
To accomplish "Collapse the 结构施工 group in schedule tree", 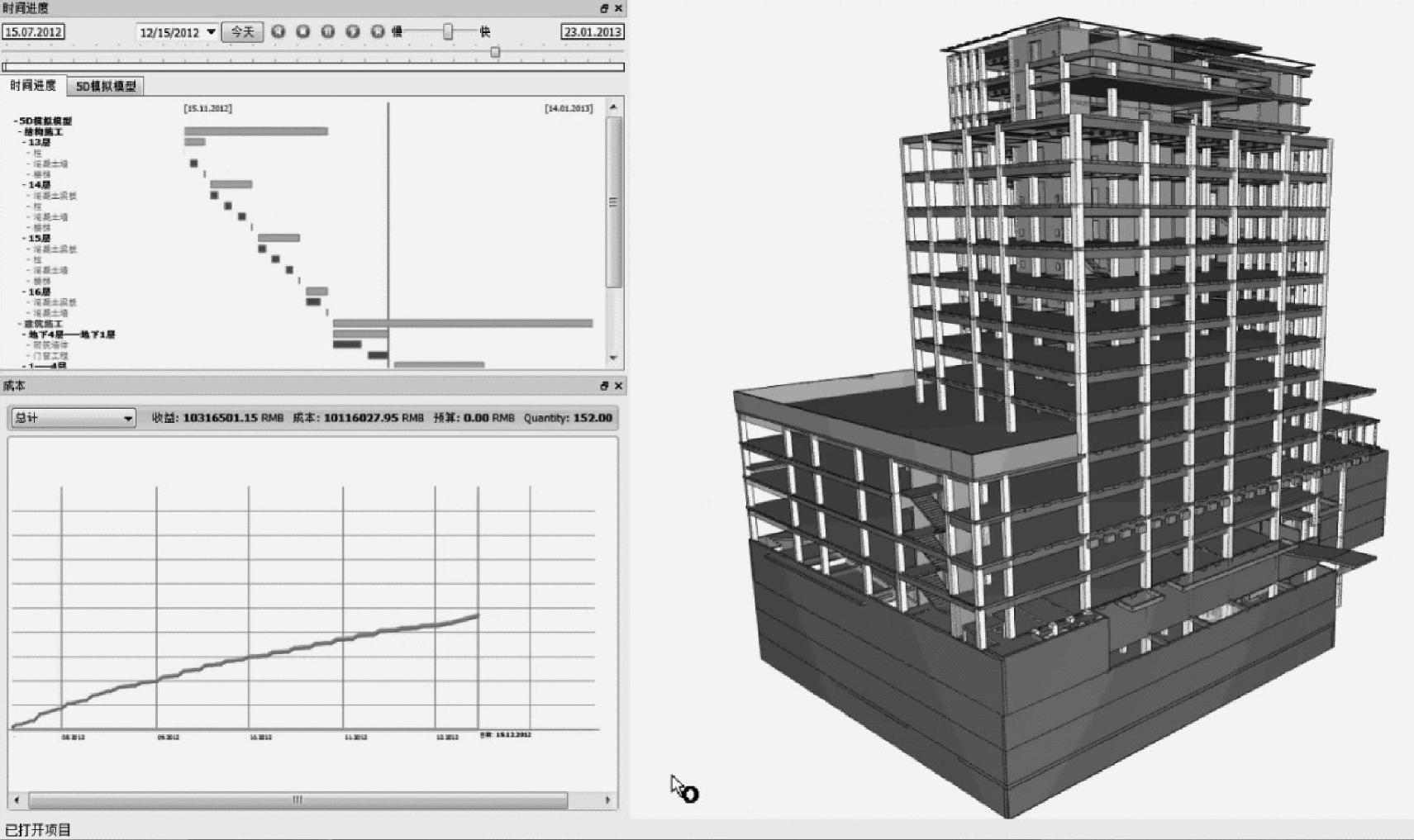I will [20, 132].
